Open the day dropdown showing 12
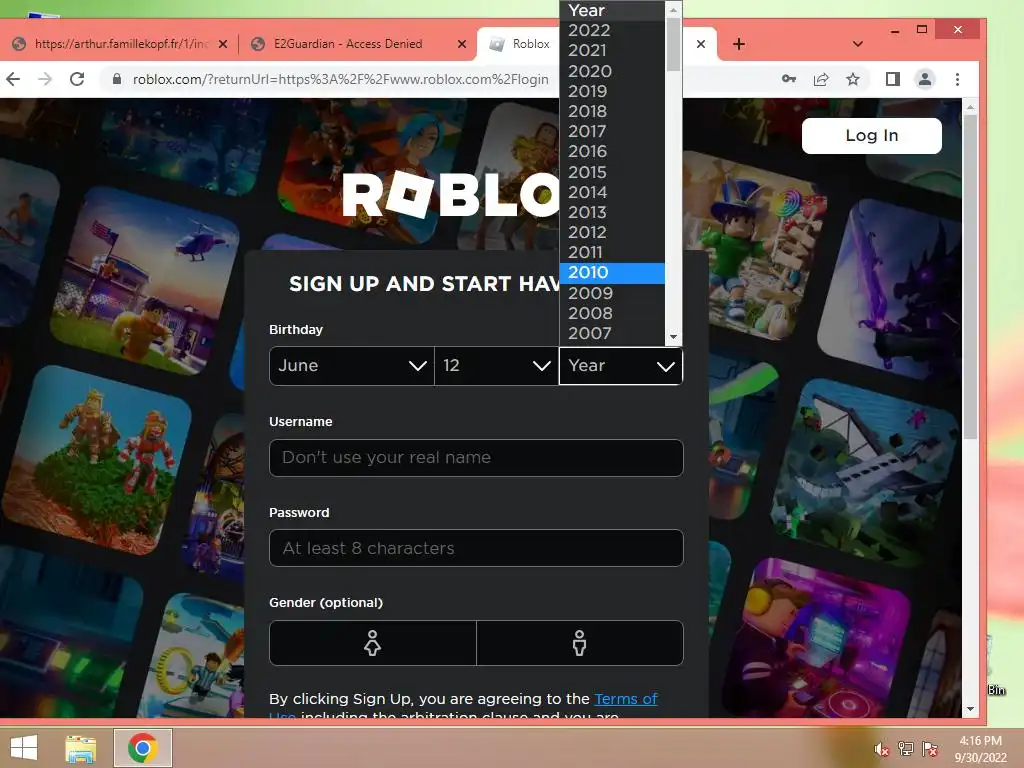 point(496,366)
